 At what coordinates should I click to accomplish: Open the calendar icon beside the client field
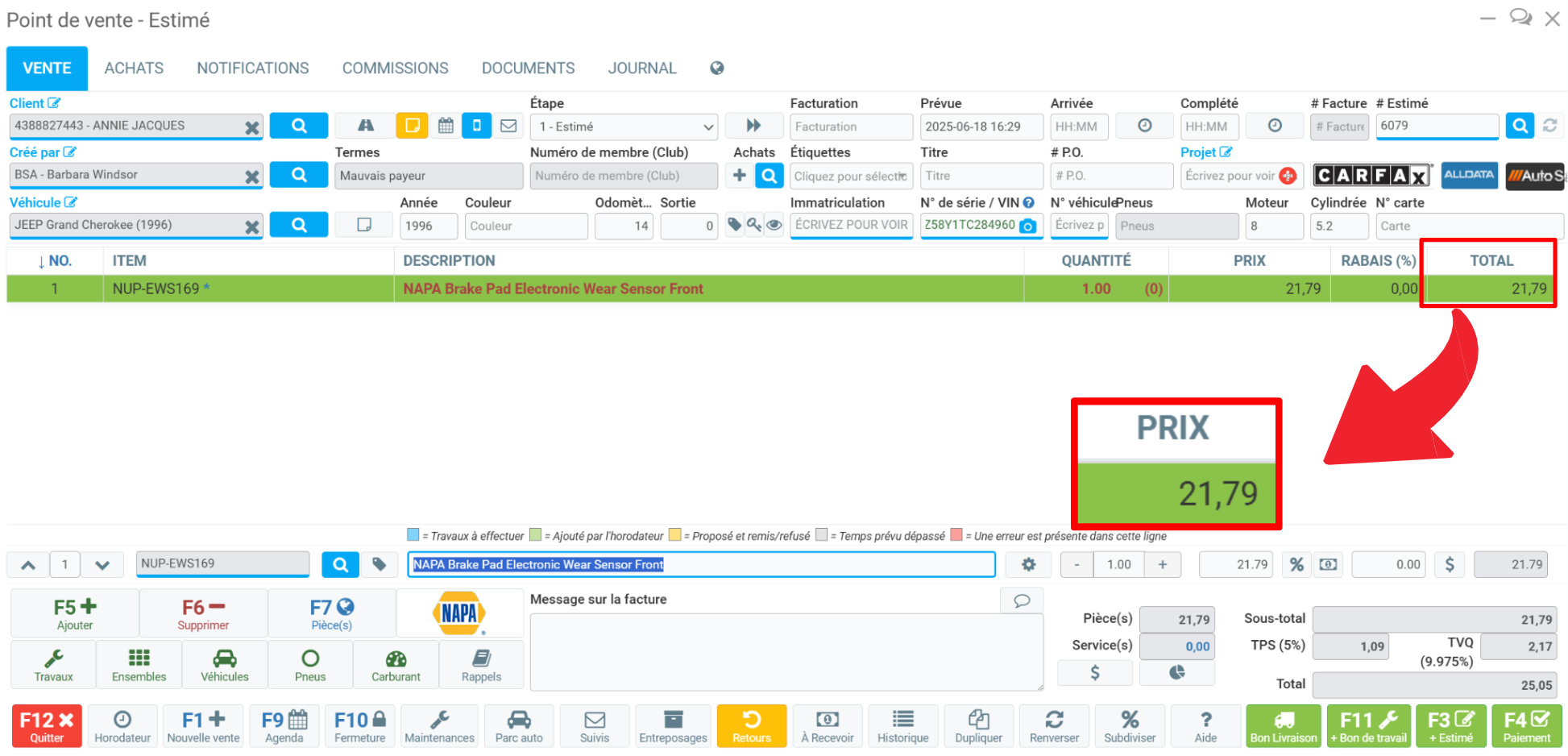[446, 126]
